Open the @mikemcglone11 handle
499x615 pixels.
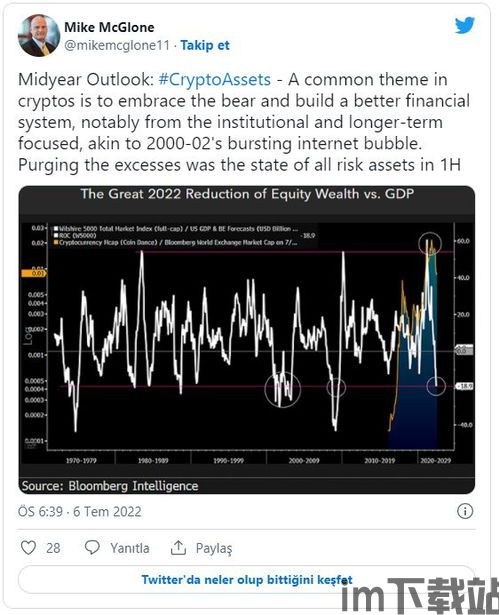click(117, 45)
